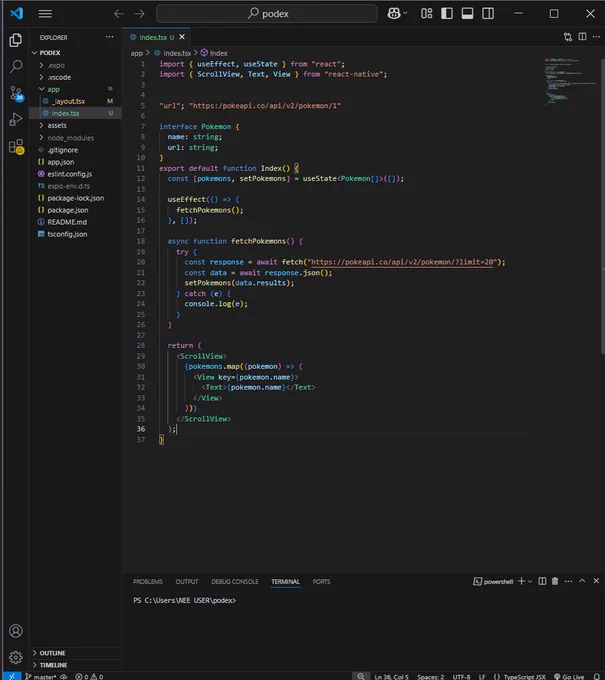The width and height of the screenshot is (605, 680).
Task: Change the Spaces: 2 indentation setting
Action: tap(431, 677)
